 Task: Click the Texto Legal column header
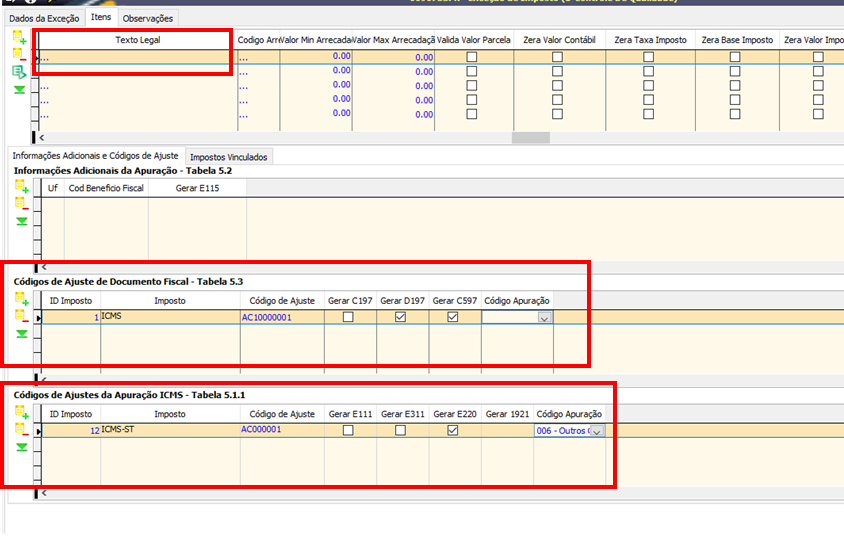(x=135, y=39)
